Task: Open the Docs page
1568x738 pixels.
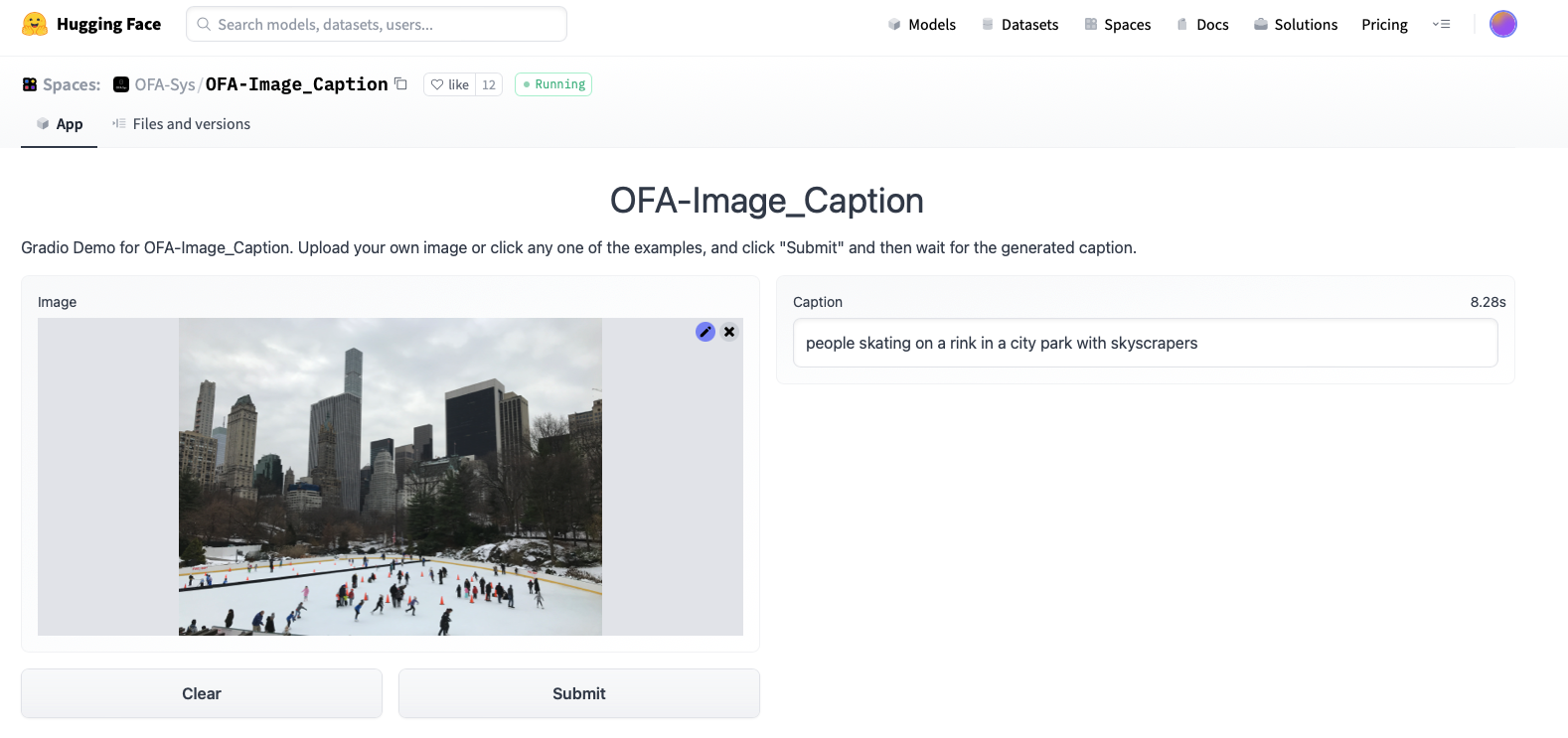Action: (x=1202, y=24)
